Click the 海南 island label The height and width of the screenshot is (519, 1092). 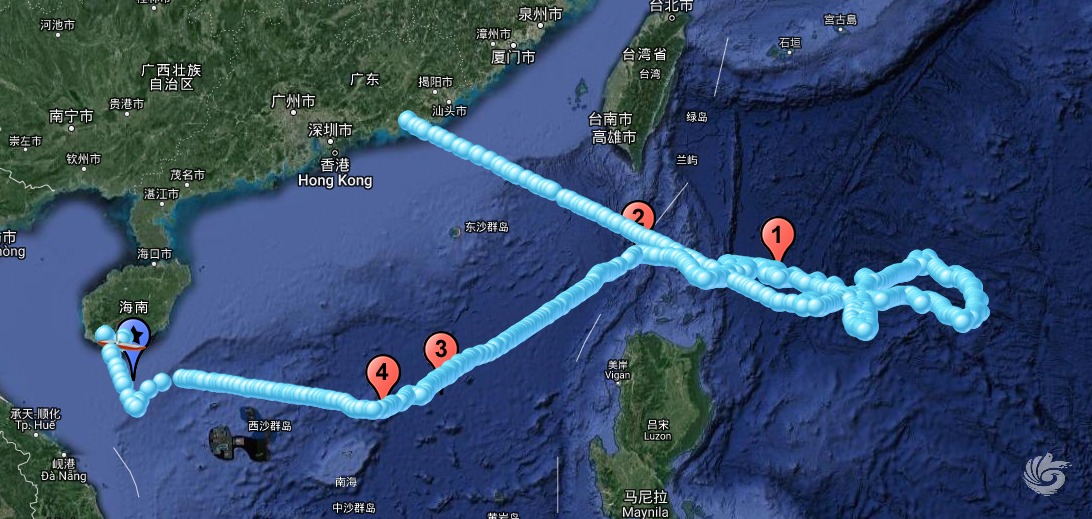pos(134,307)
